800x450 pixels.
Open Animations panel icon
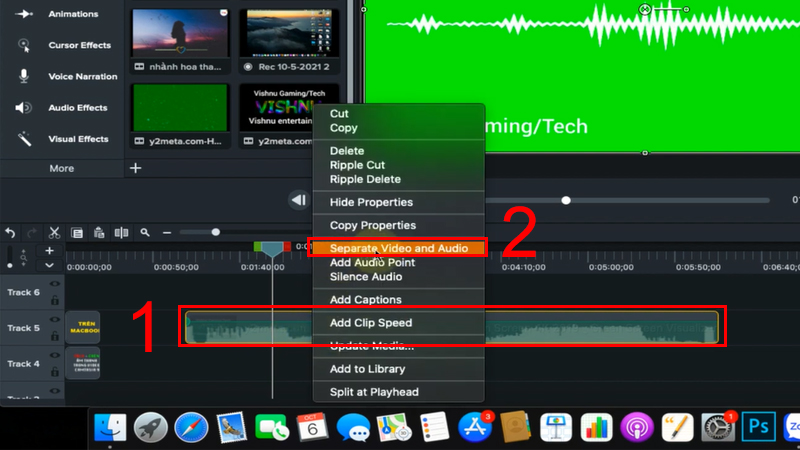pyautogui.click(x=24, y=14)
